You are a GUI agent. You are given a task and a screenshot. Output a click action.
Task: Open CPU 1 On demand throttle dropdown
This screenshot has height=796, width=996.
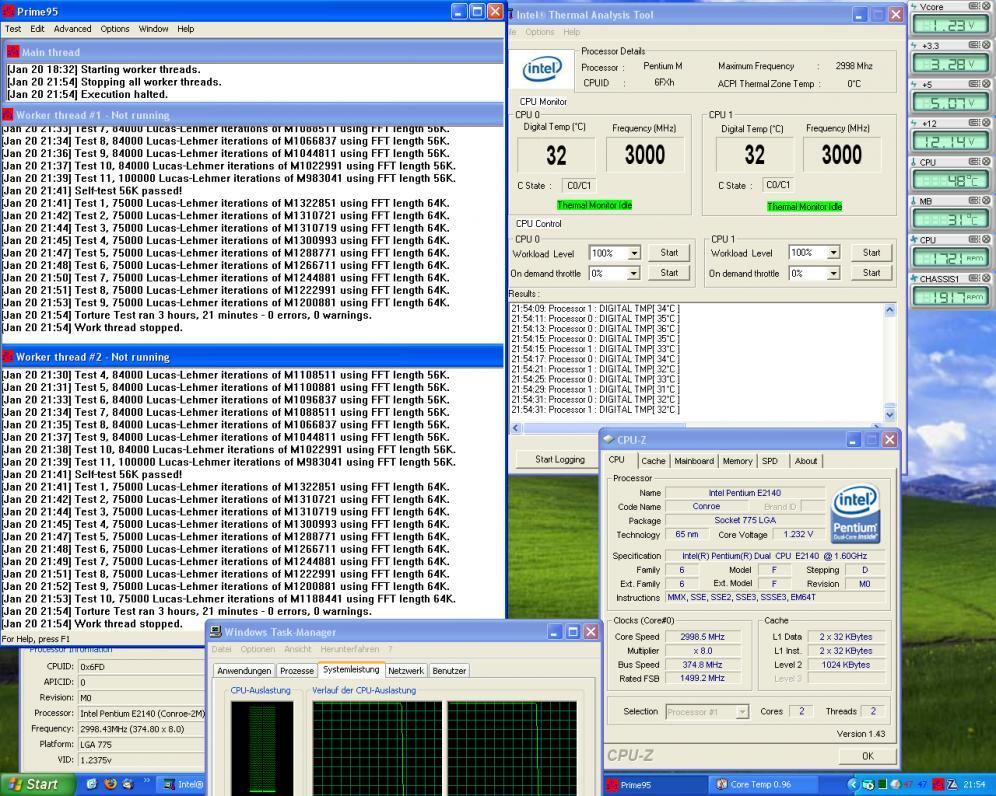(x=833, y=273)
